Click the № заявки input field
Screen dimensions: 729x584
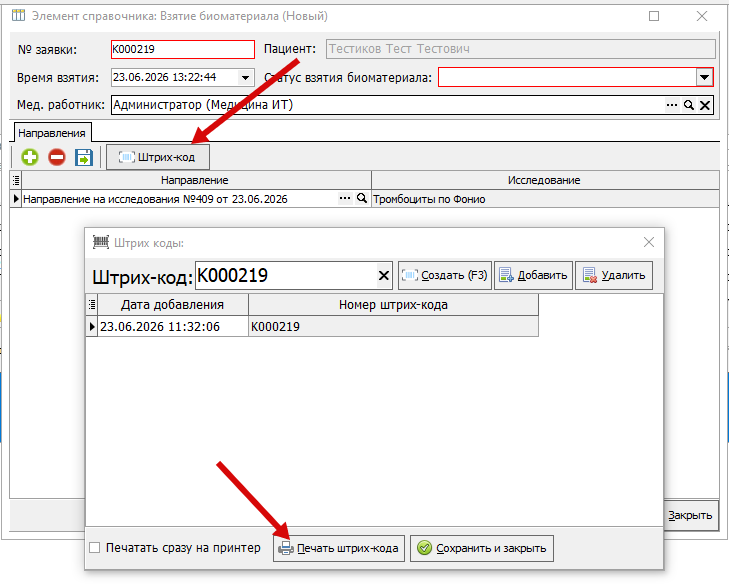pos(183,49)
